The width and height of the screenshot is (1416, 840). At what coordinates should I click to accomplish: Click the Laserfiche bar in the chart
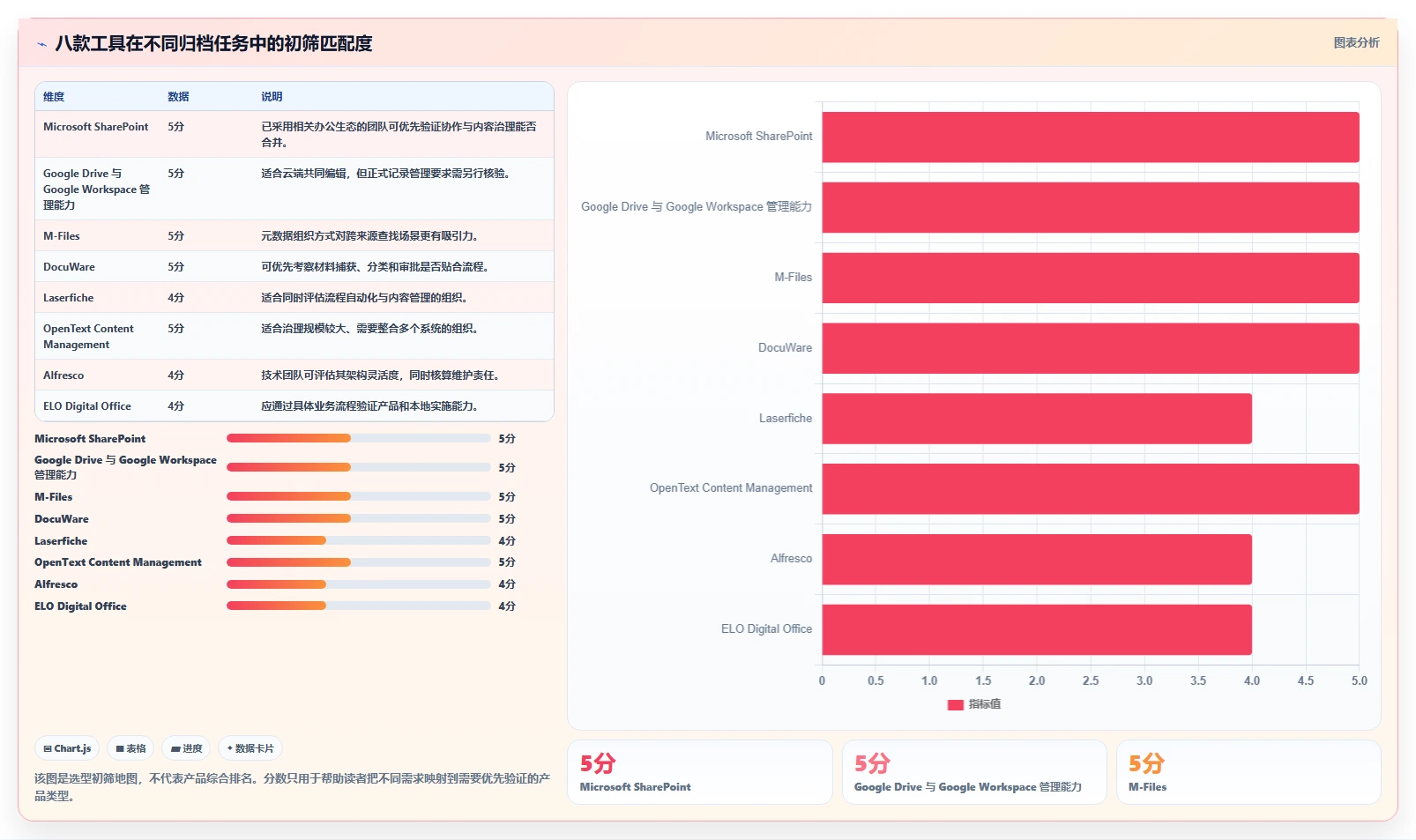click(1037, 419)
